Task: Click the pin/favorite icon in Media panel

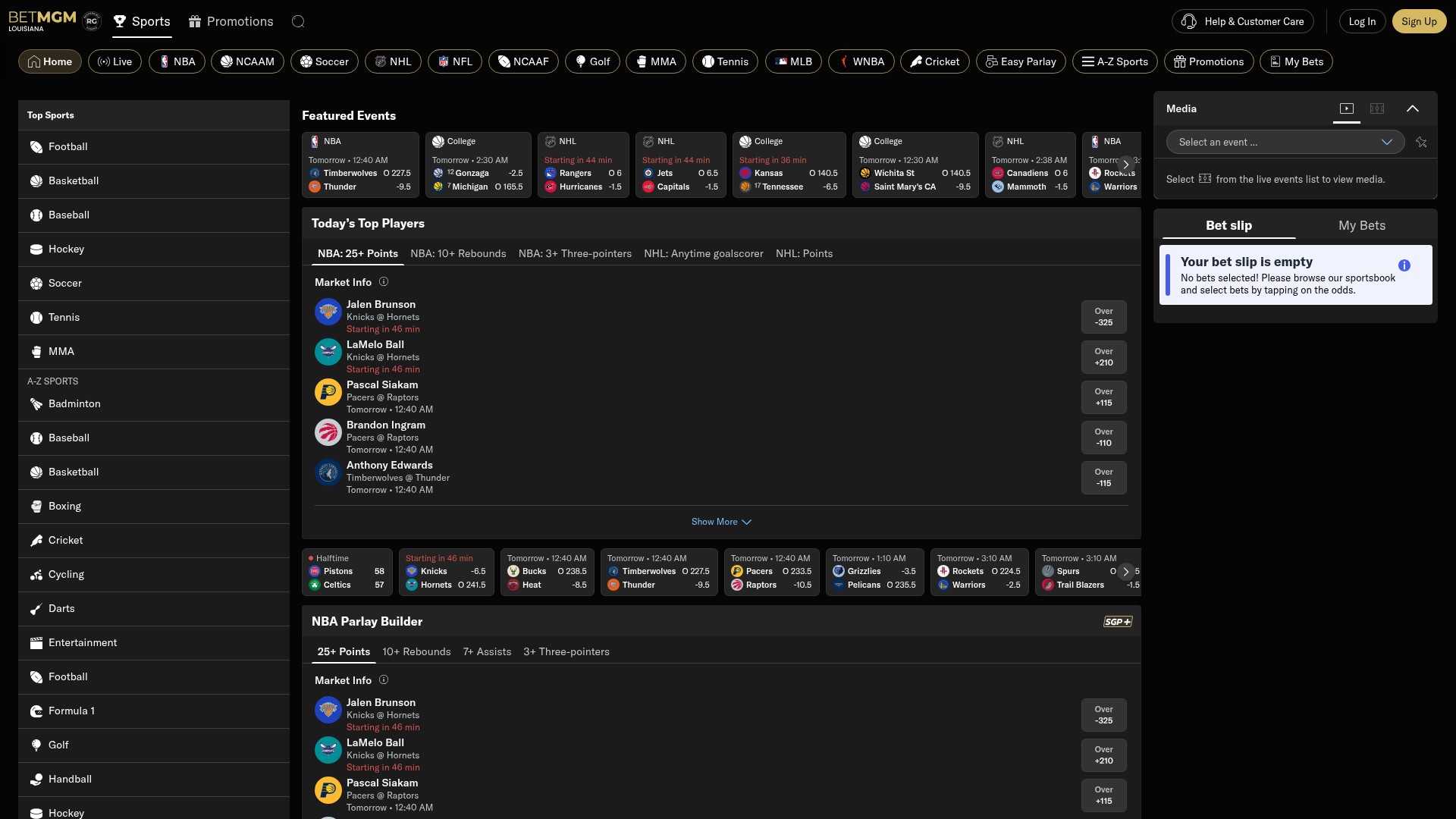Action: (1421, 142)
